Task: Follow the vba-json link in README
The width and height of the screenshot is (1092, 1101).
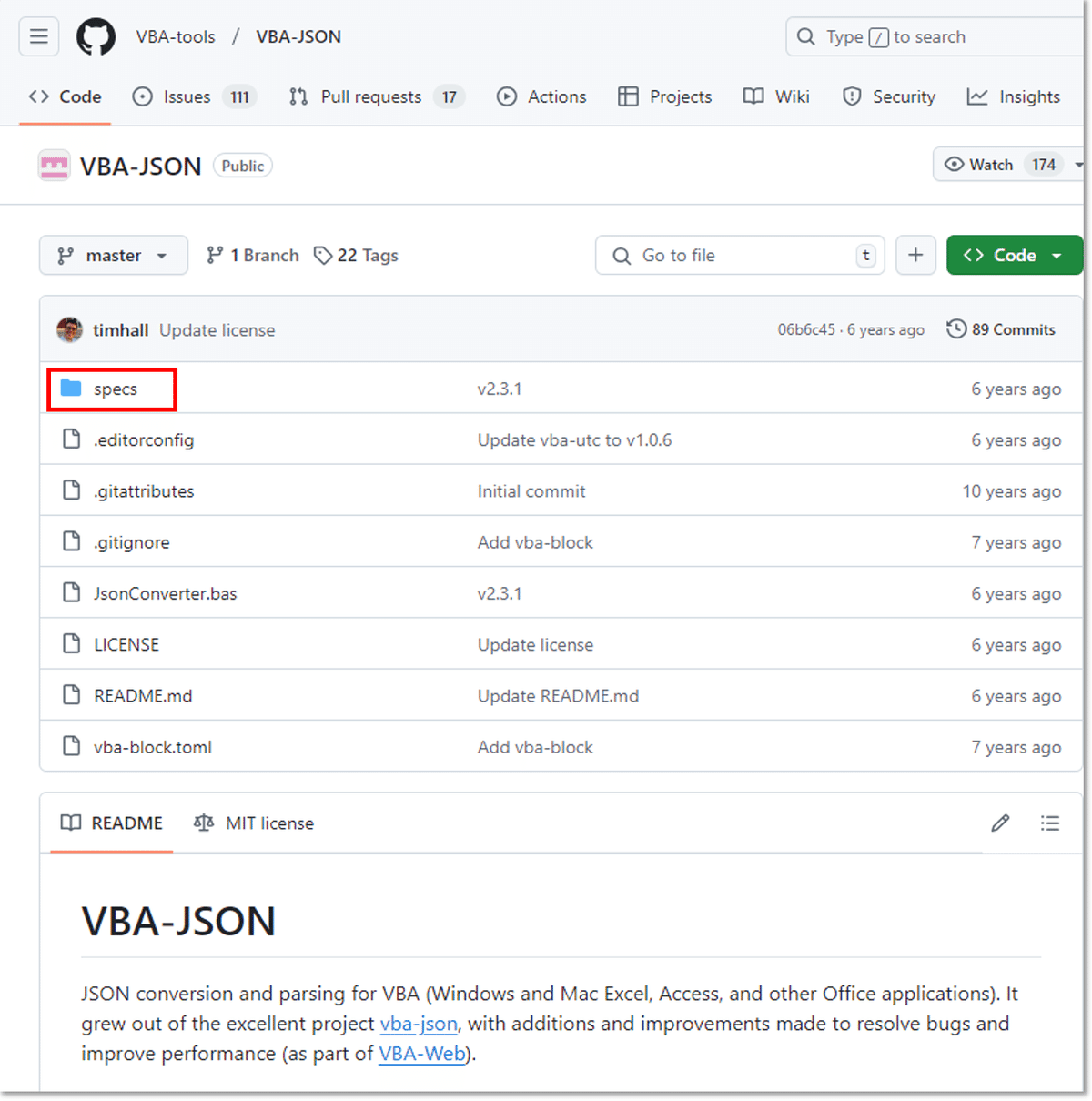Action: point(419,1024)
